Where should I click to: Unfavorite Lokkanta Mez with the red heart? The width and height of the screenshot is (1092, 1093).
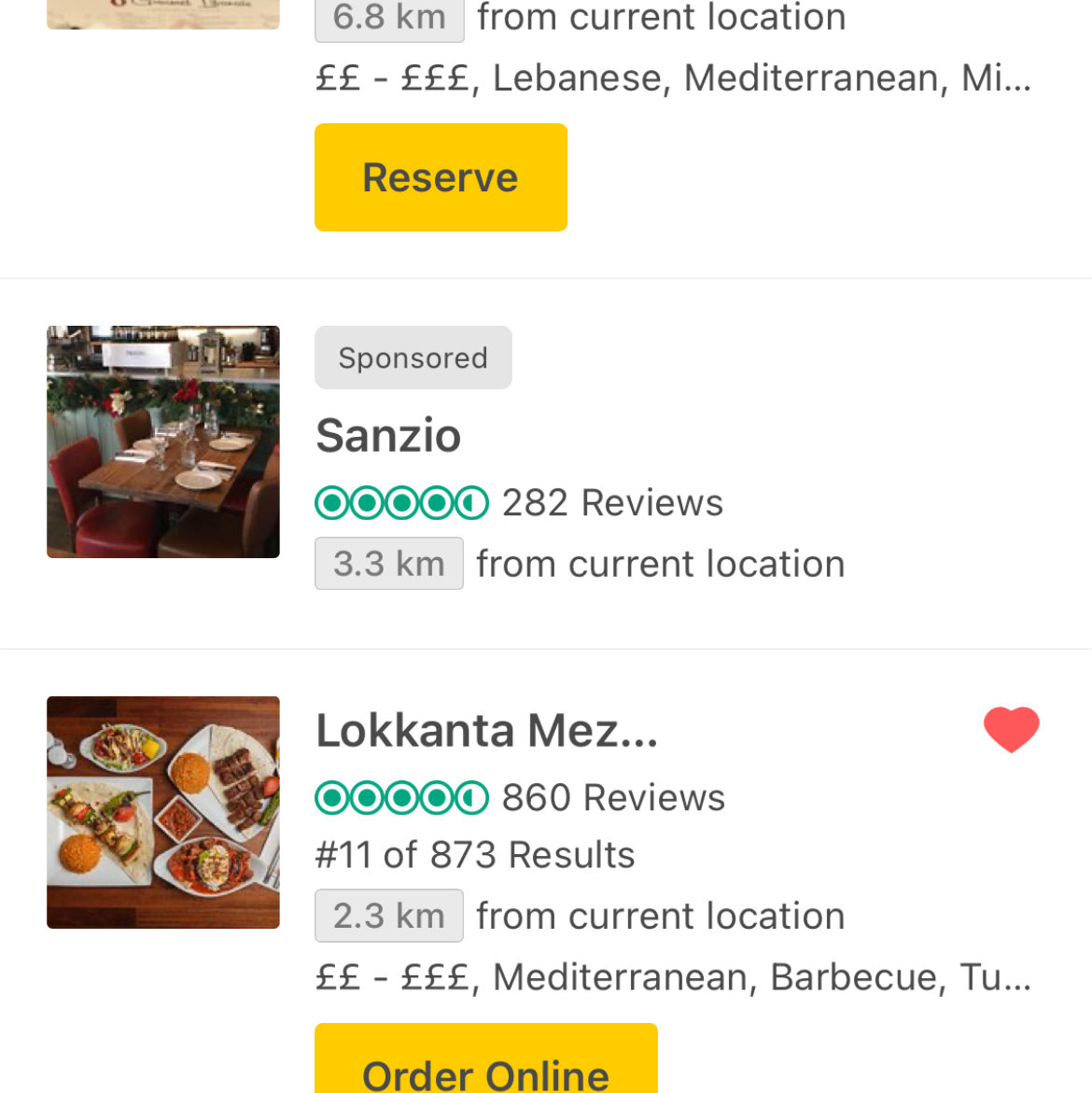1011,729
